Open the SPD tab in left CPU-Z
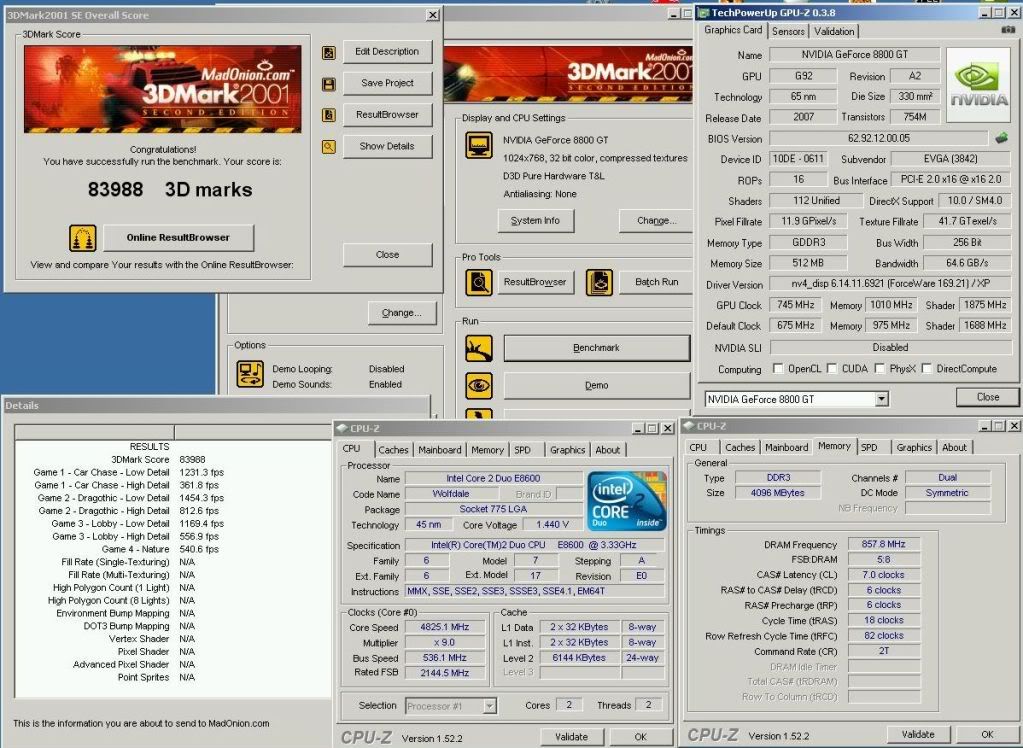Viewport: 1023px width, 748px height. tap(523, 450)
